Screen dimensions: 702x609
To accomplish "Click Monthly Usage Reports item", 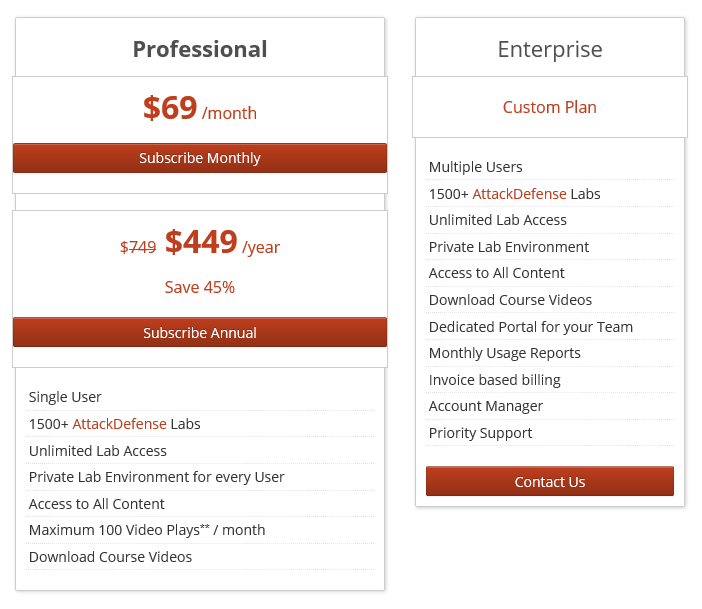I will 504,353.
